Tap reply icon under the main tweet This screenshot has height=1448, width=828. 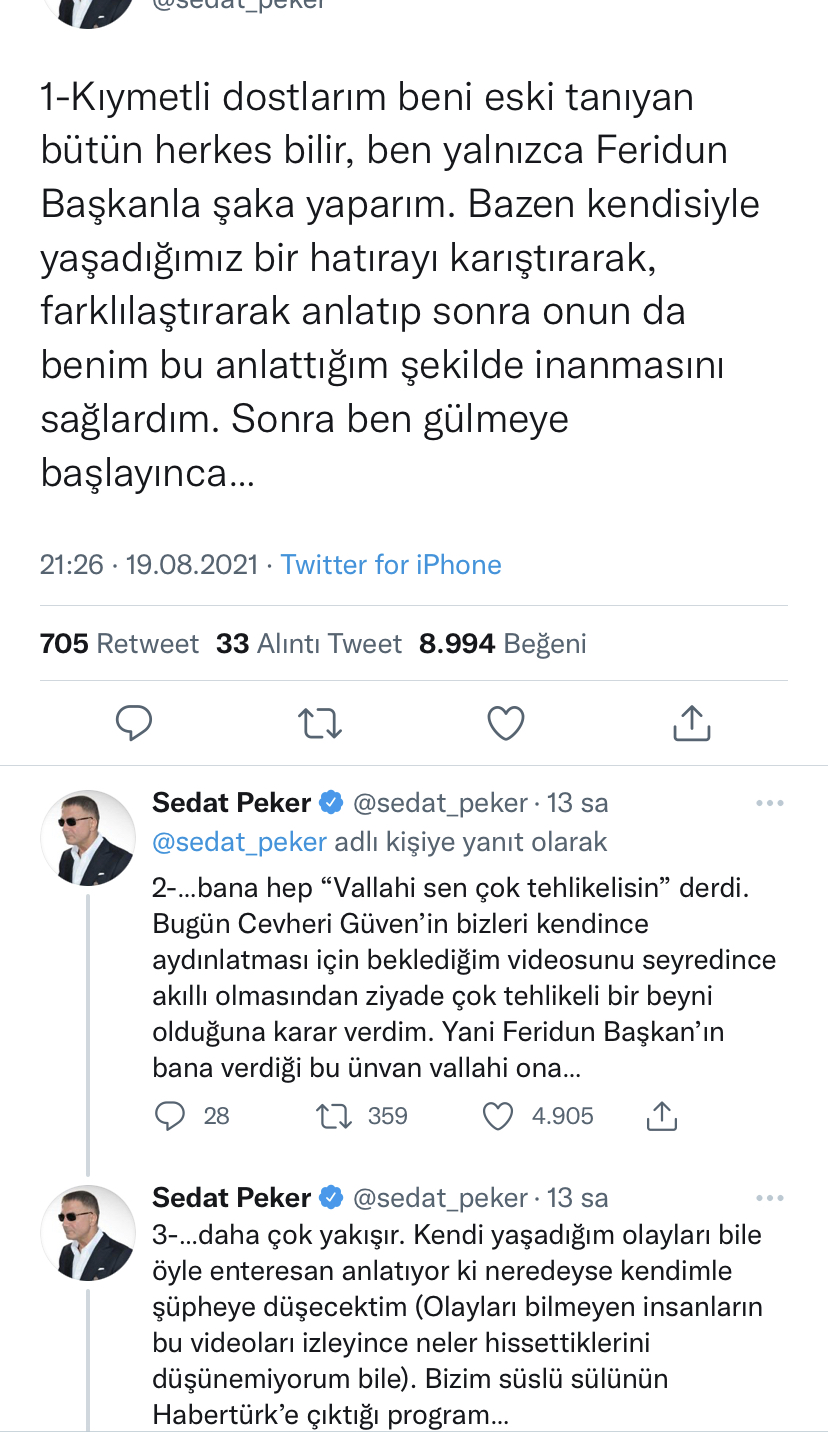134,722
